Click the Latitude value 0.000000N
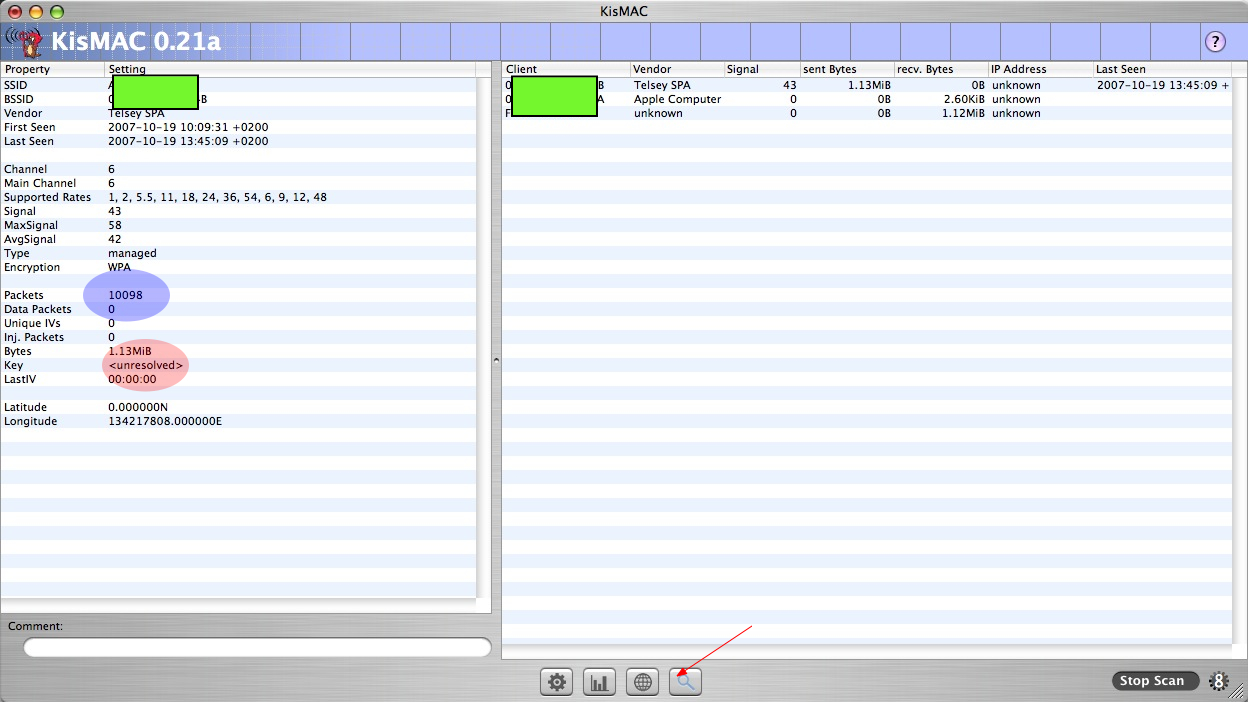1248x702 pixels. click(x=138, y=407)
